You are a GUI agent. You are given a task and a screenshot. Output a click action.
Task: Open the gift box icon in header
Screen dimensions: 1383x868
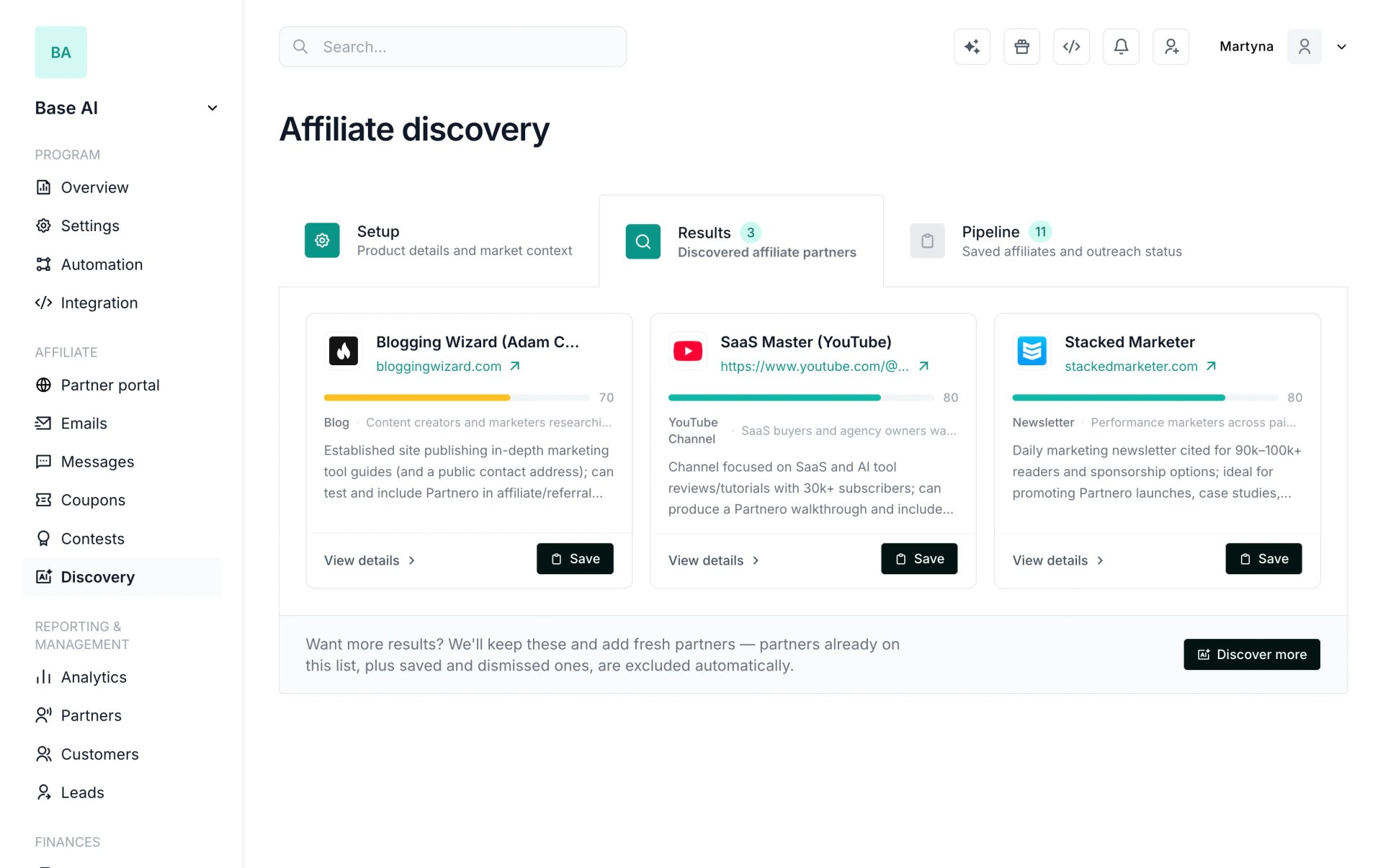1021,47
